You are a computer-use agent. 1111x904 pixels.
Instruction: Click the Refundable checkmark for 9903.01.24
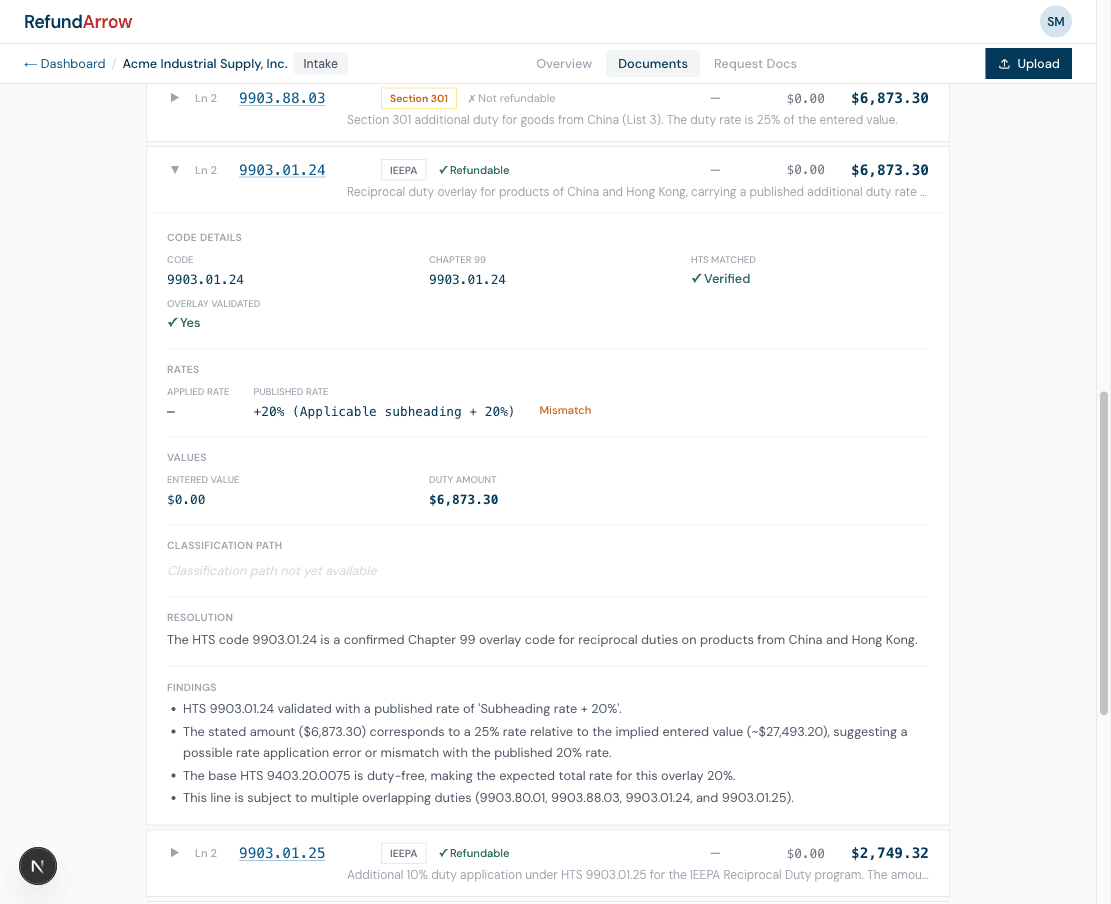pos(473,169)
